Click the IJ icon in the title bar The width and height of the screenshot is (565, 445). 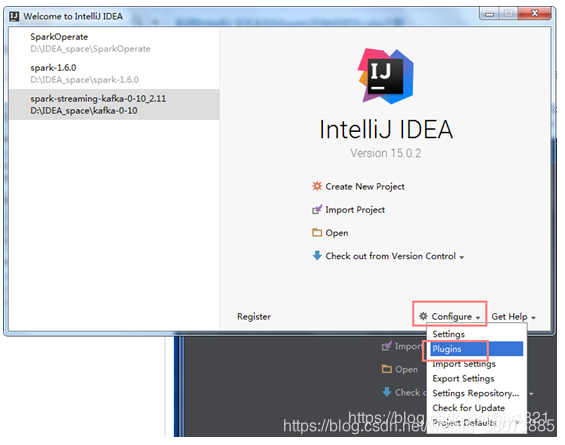[x=14, y=17]
